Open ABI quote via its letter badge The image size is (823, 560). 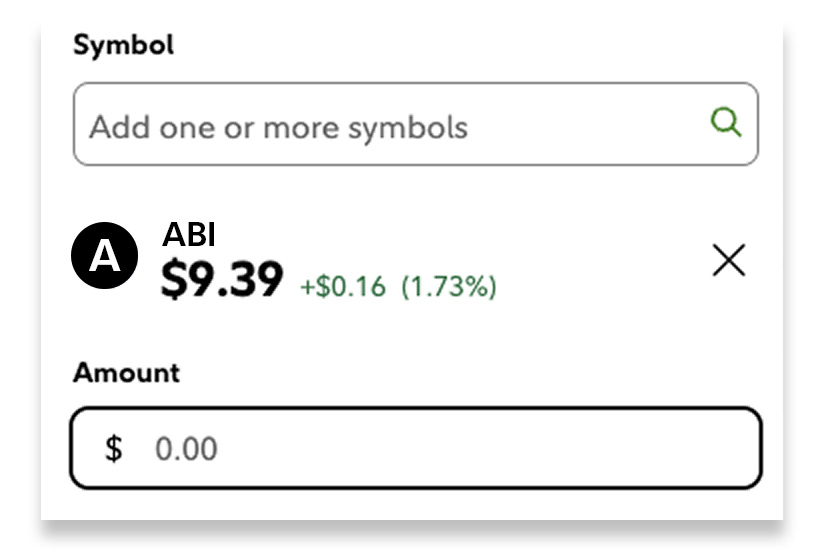(105, 257)
